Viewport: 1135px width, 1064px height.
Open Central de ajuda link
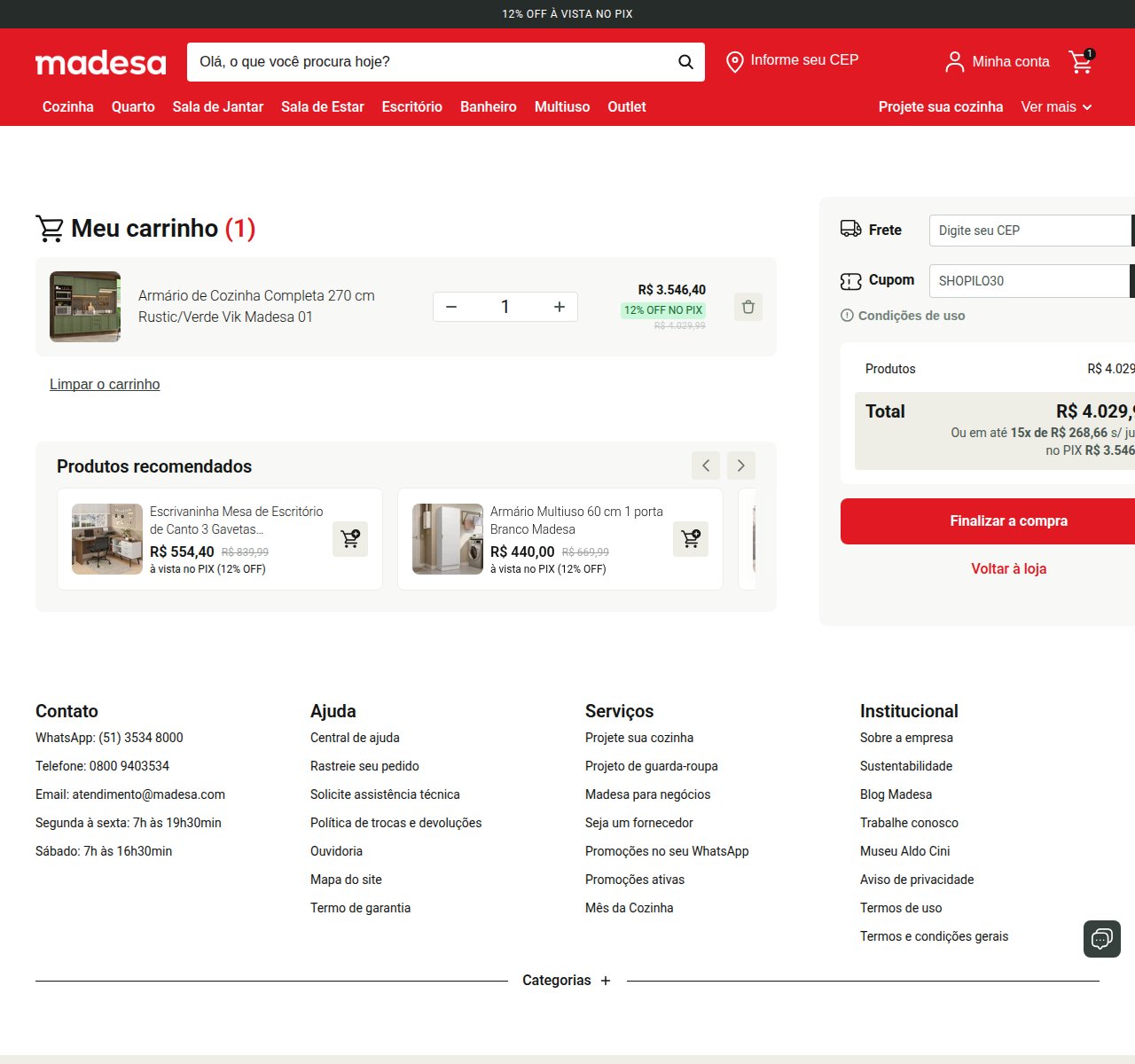tap(355, 738)
